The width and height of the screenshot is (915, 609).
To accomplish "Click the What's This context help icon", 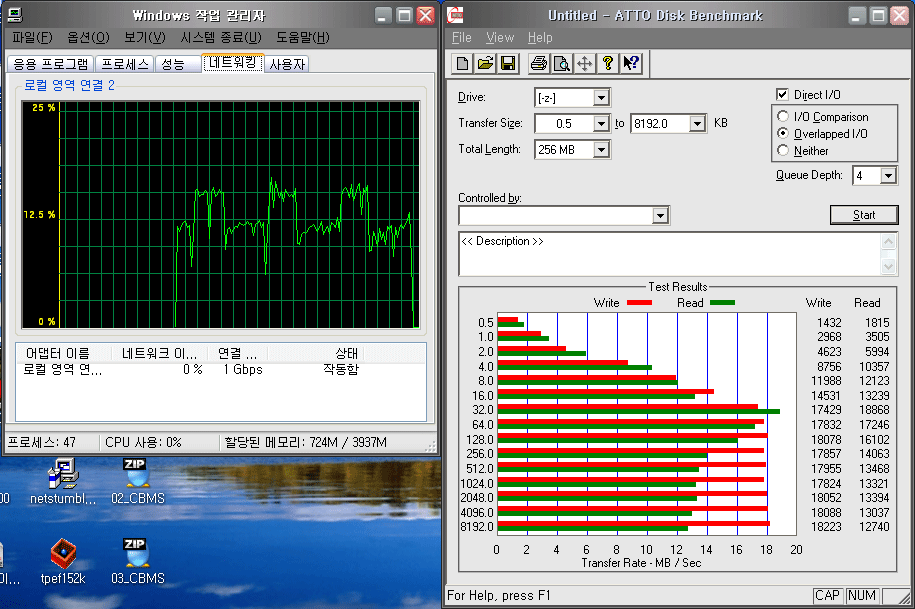I will click(x=630, y=63).
